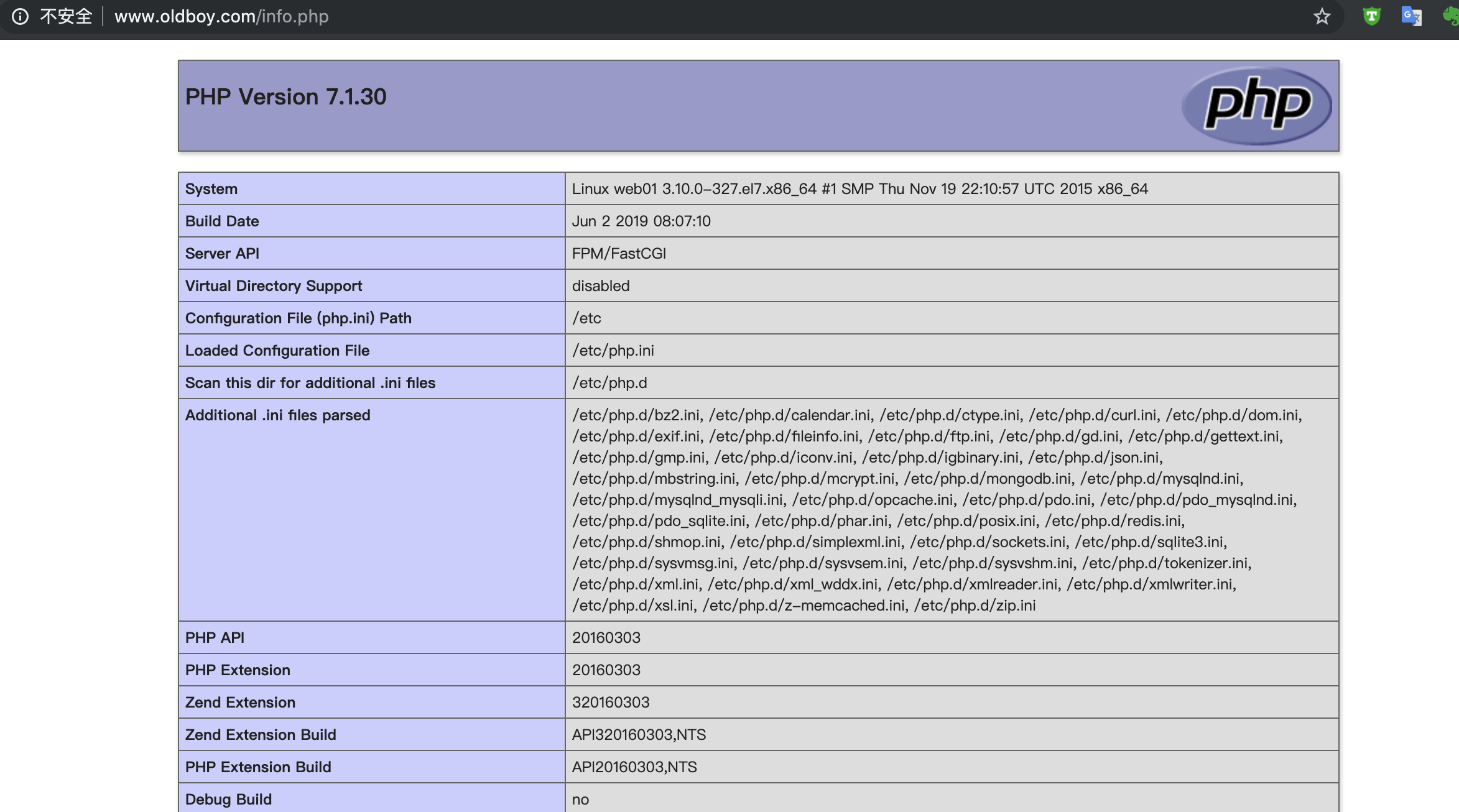The height and width of the screenshot is (812, 1459).
Task: Open the green shield T extension
Action: point(1371,16)
